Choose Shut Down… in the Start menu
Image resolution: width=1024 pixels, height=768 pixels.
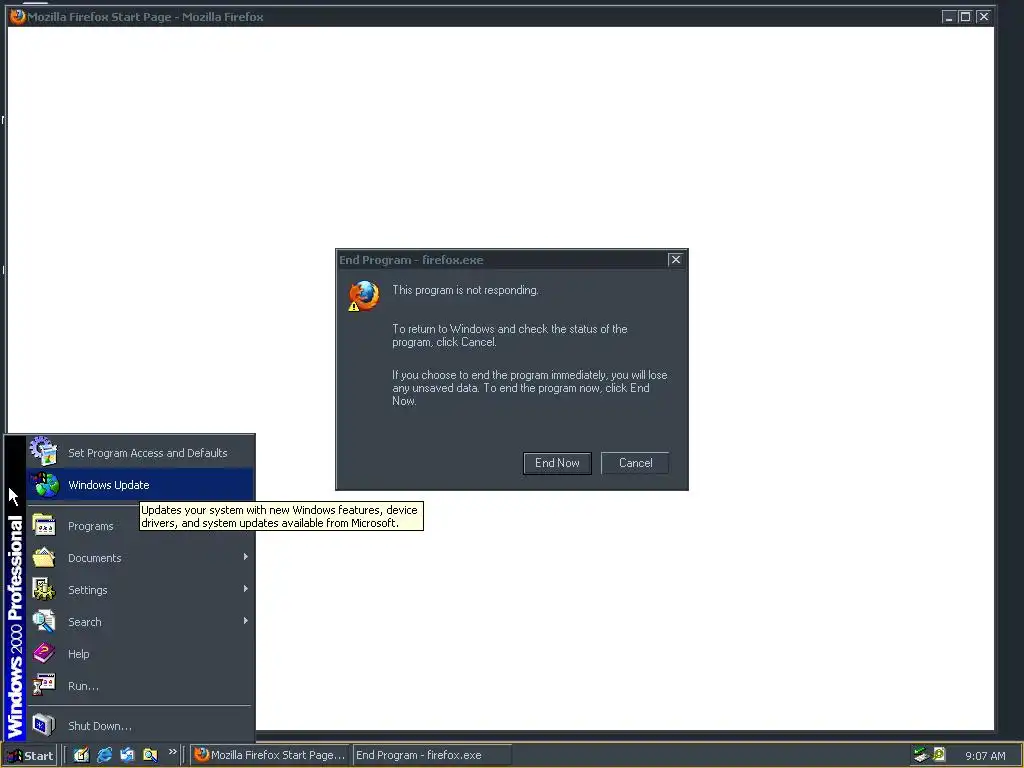(140, 726)
